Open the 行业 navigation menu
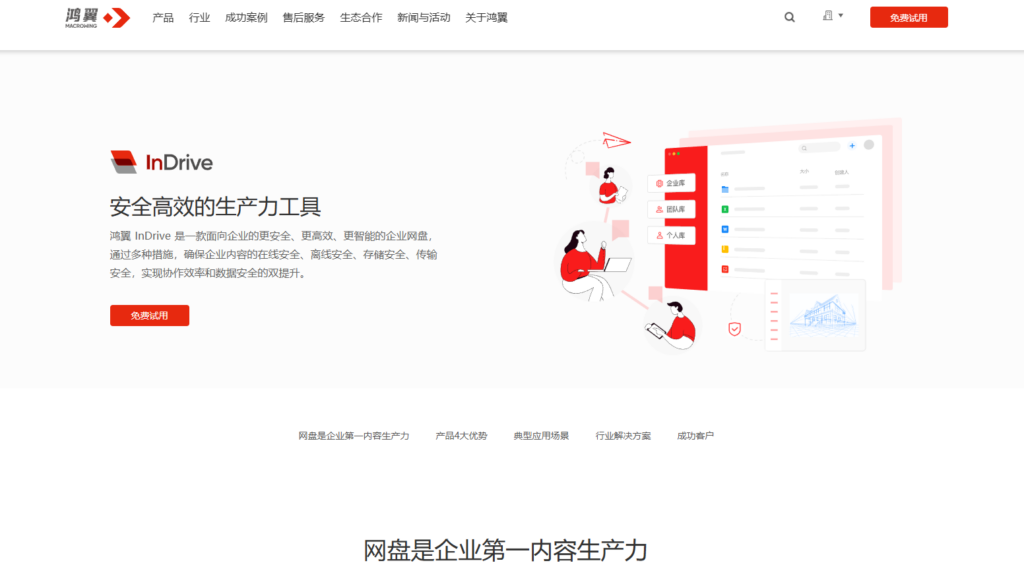The height and width of the screenshot is (569, 1024). point(200,18)
